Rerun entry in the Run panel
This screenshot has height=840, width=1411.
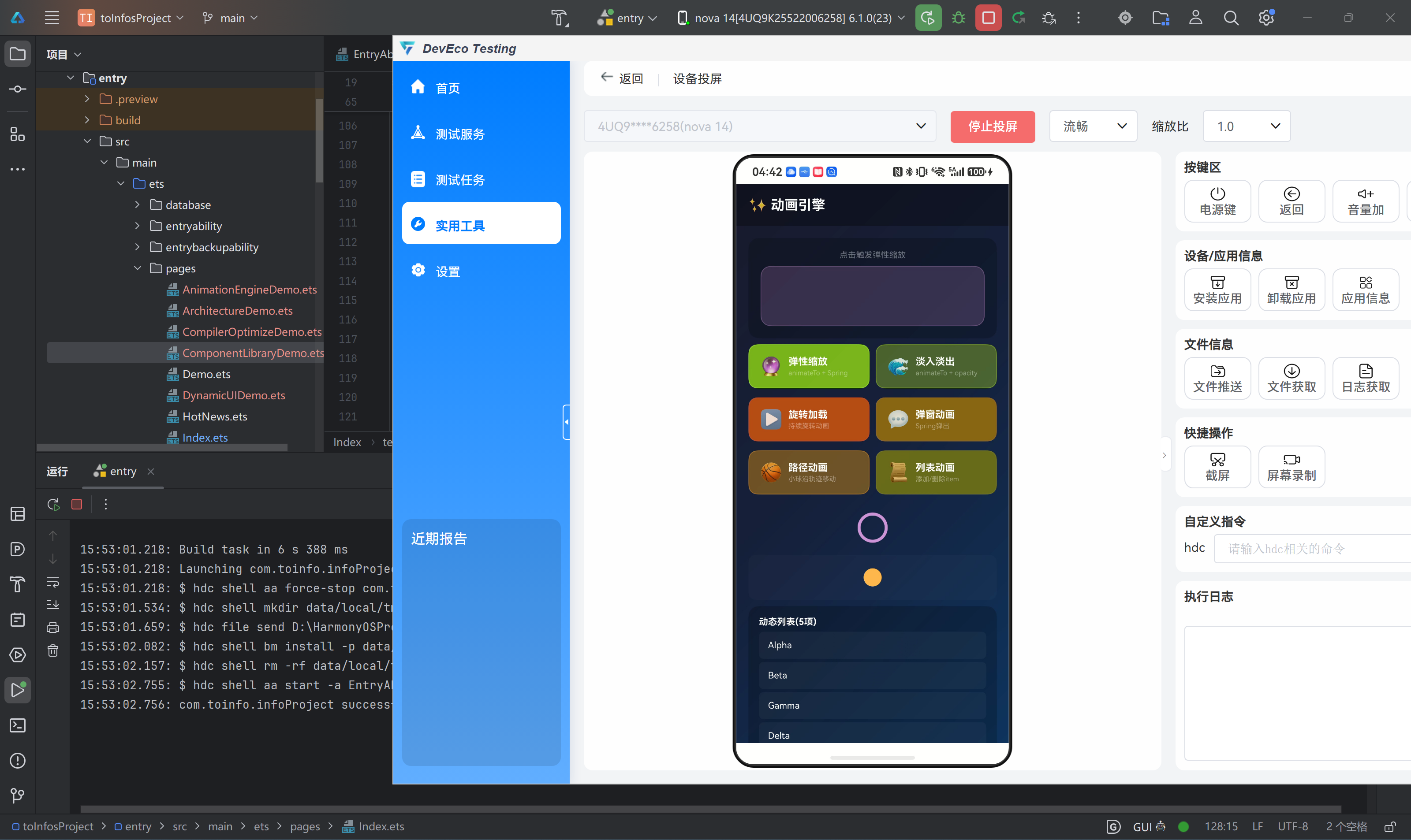pyautogui.click(x=53, y=504)
